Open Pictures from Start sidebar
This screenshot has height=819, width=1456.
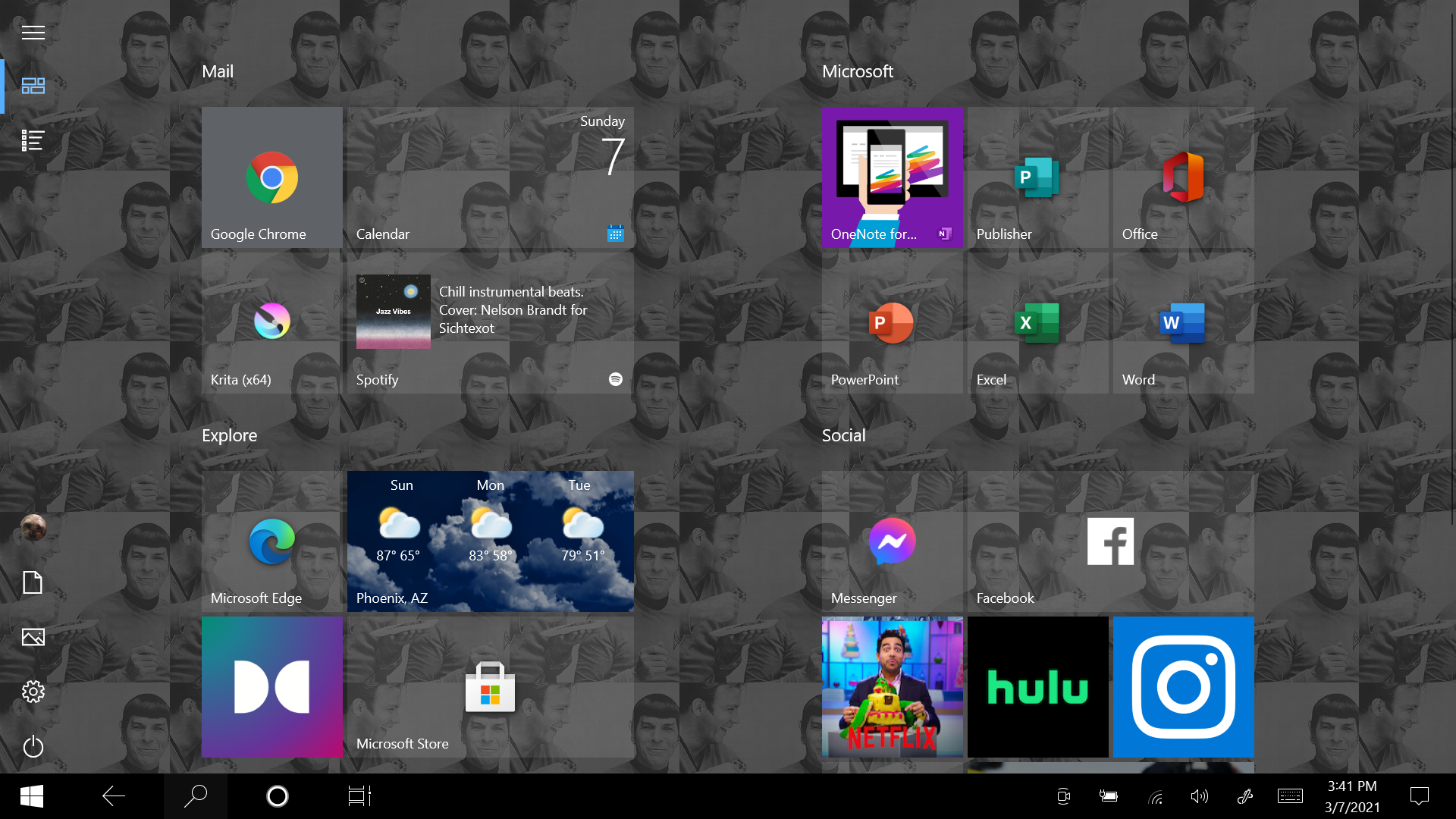(33, 637)
